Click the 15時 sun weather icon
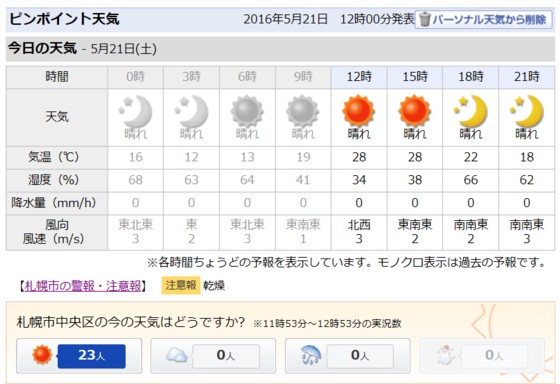Viewport: 560px width, 384px height. coord(414,110)
